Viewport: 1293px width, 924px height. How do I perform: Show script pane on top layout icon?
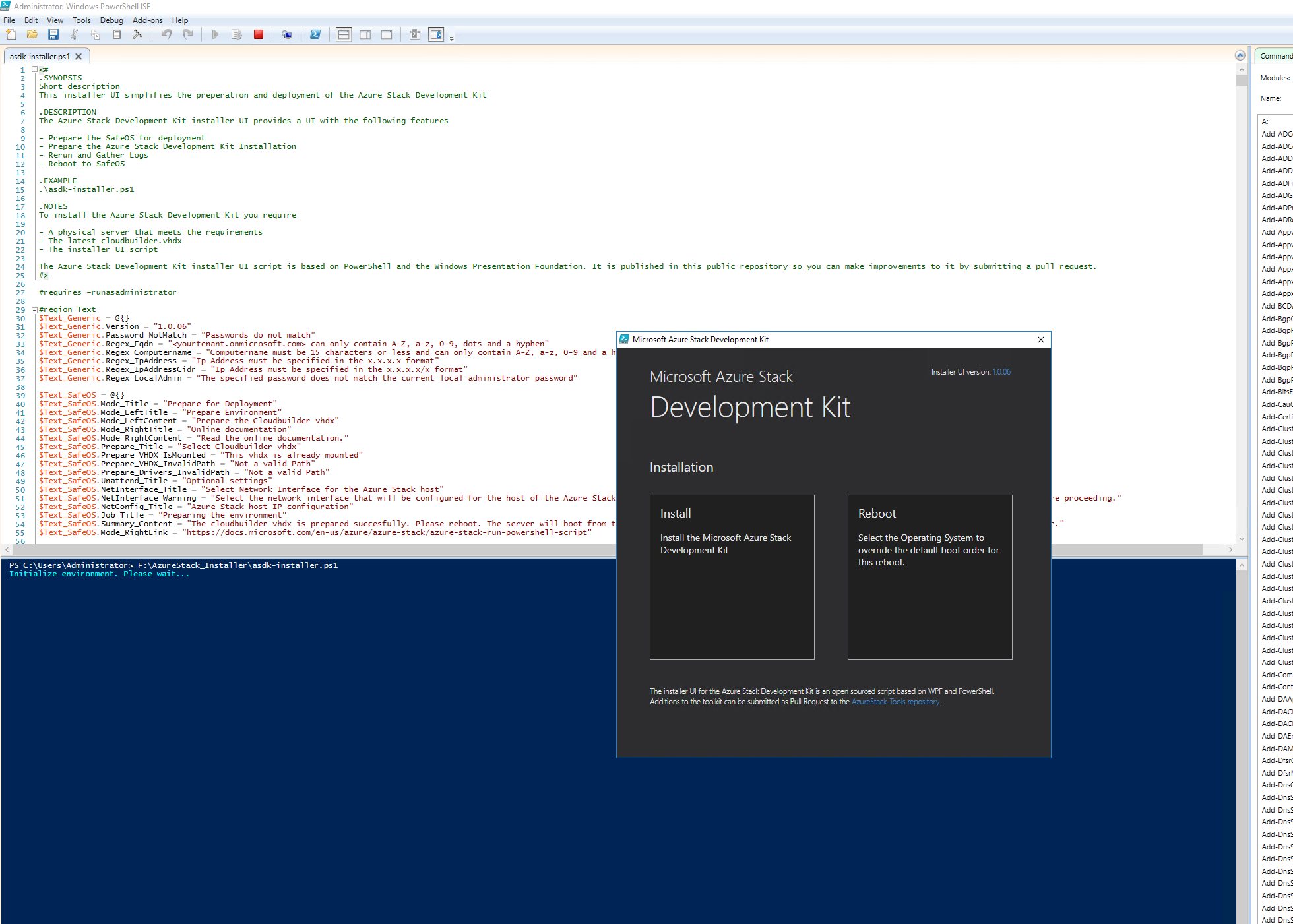344,34
